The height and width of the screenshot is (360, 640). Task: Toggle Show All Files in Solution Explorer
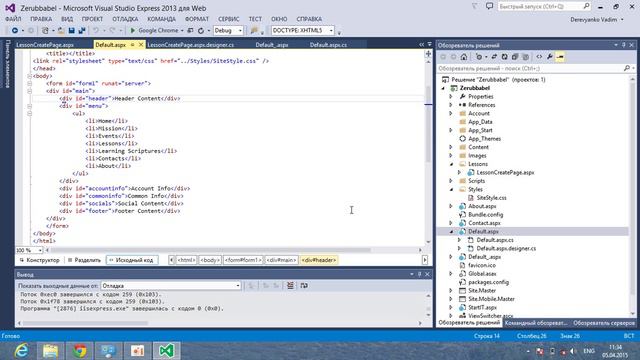[525, 57]
